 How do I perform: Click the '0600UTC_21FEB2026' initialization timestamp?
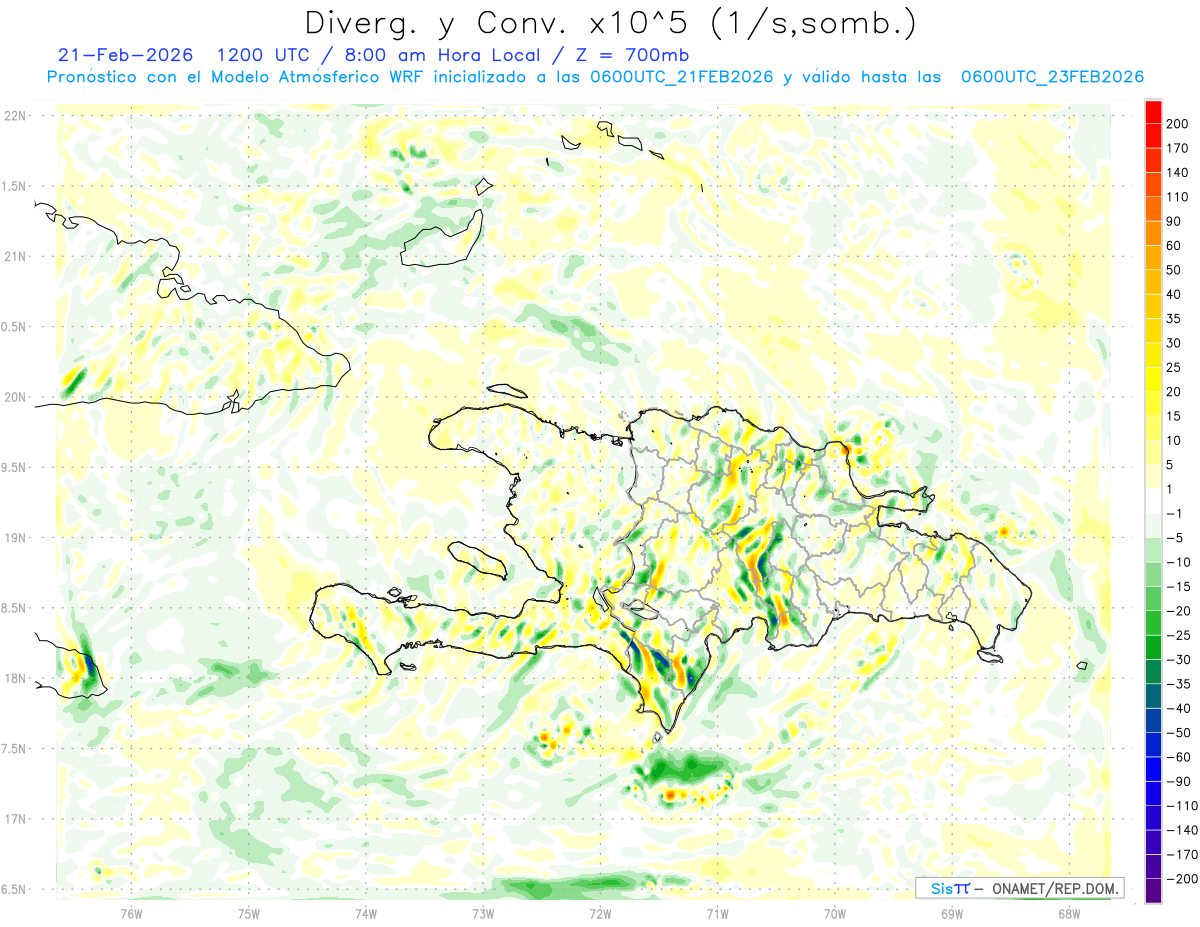coord(681,77)
